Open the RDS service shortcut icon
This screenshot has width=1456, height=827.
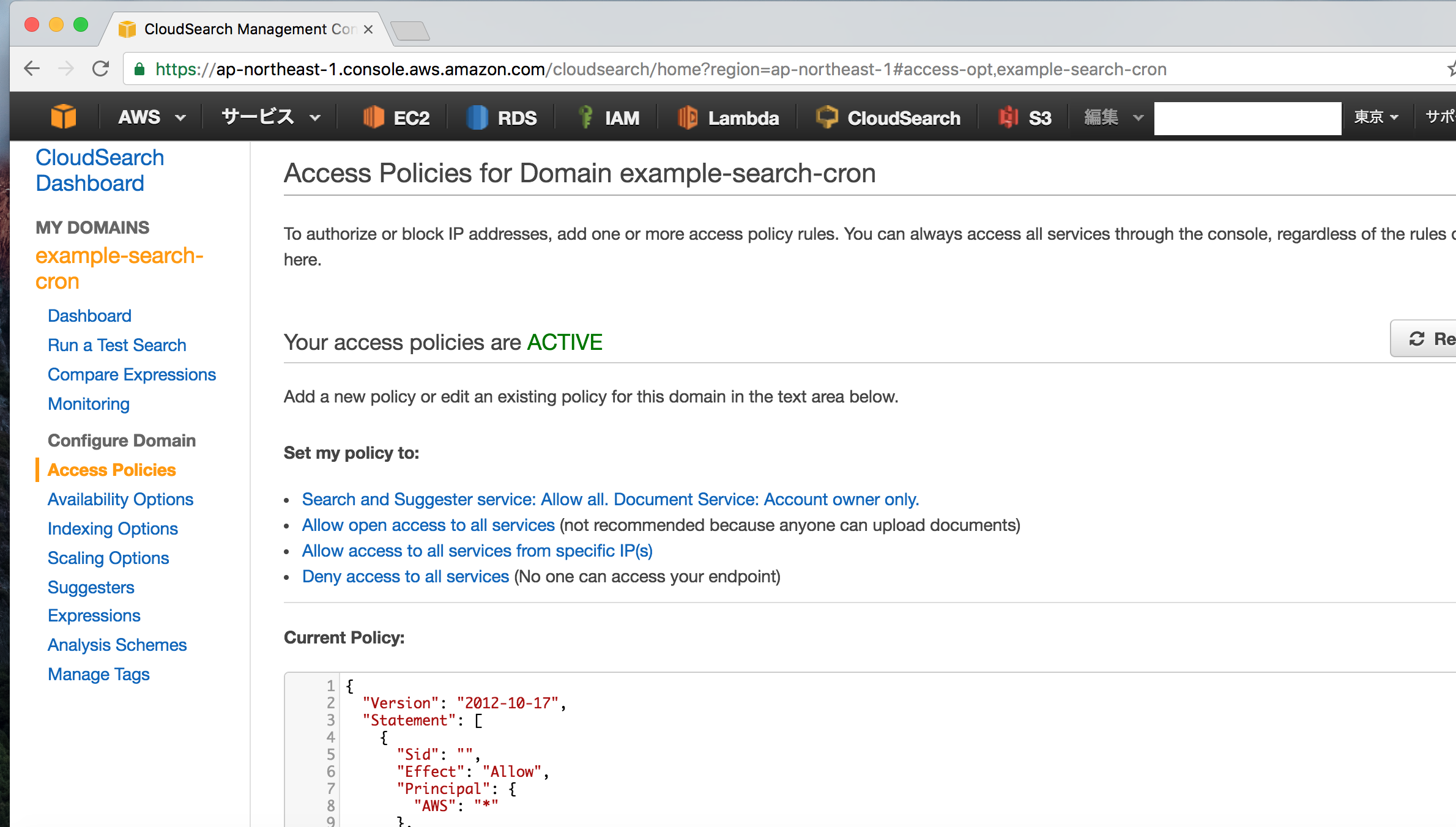coord(477,117)
